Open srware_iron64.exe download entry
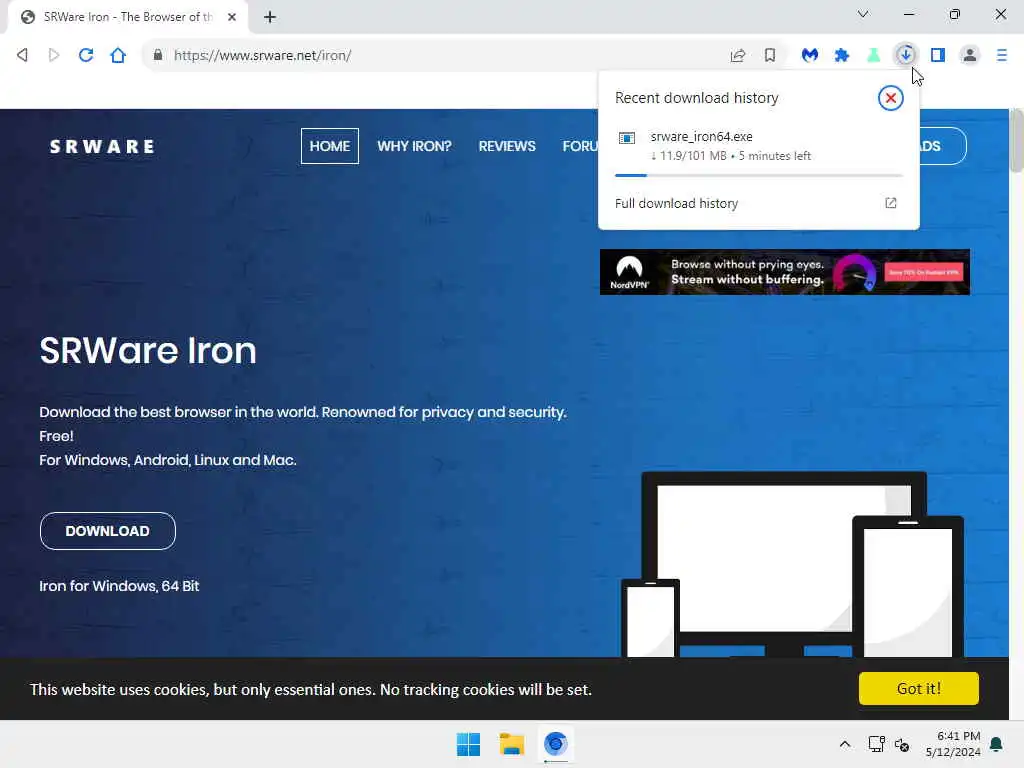This screenshot has width=1024, height=768. click(x=758, y=146)
